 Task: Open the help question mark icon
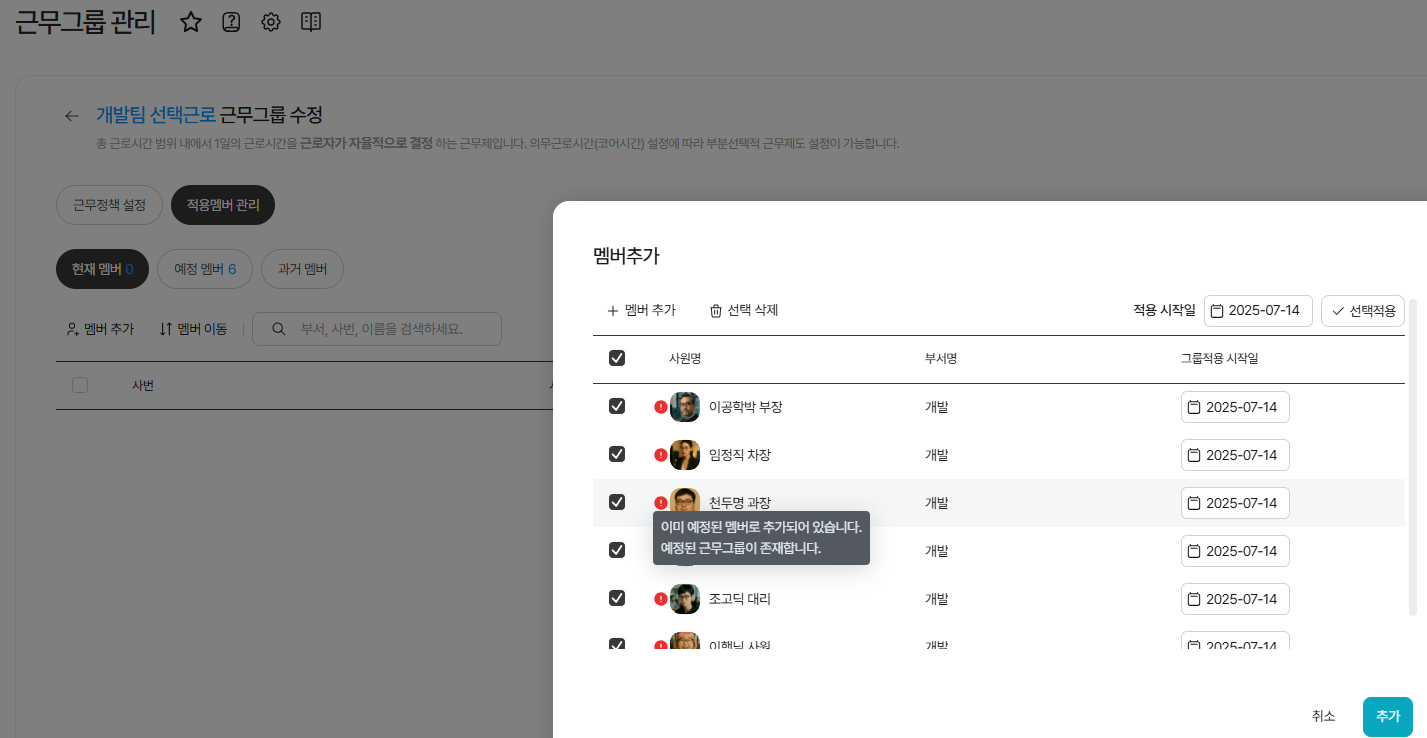click(231, 22)
